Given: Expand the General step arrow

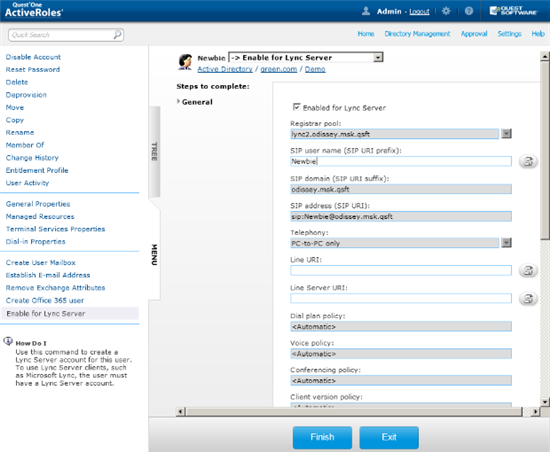Looking at the screenshot, I should (178, 101).
